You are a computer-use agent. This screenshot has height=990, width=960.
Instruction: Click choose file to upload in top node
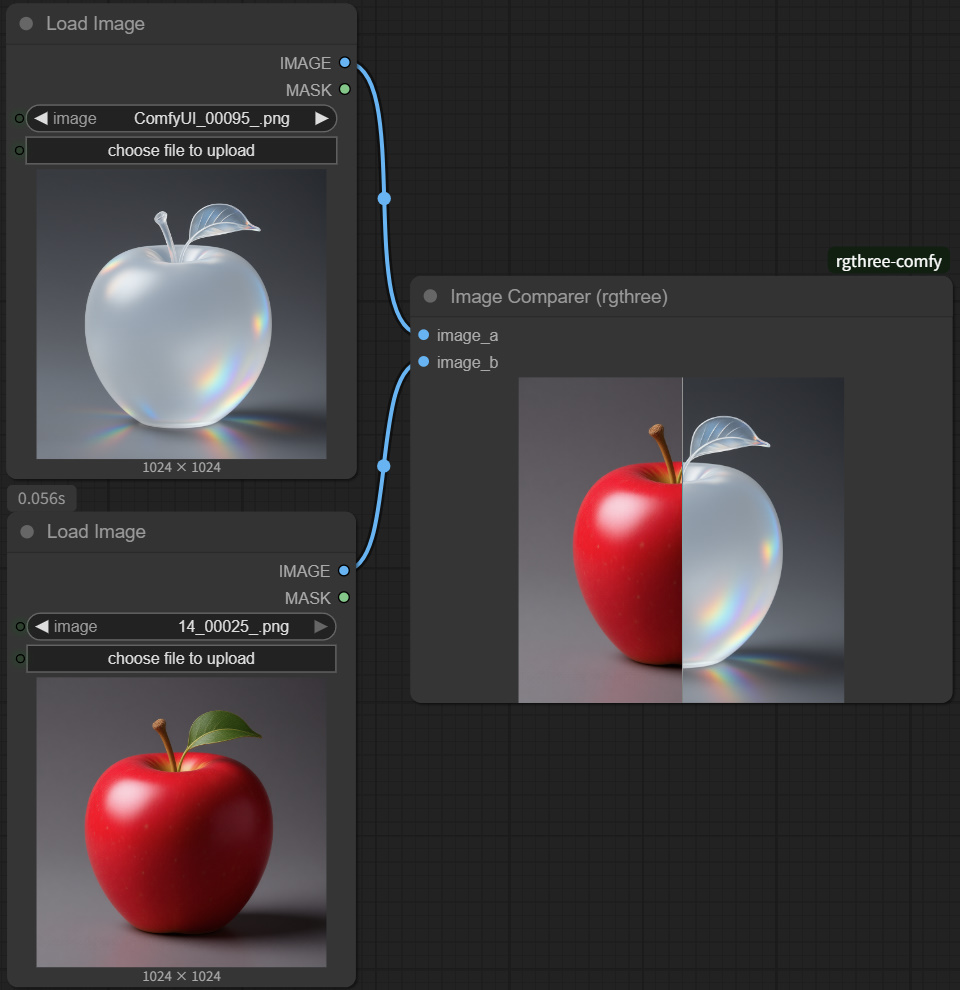[x=181, y=150]
